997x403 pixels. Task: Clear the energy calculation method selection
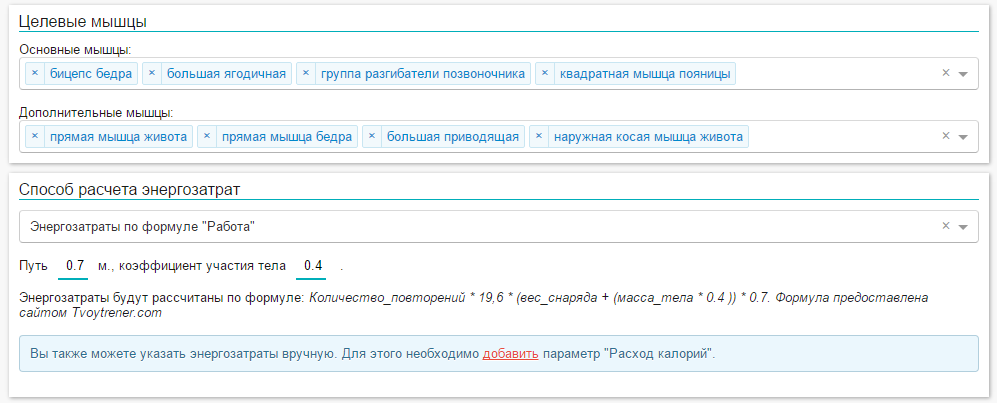[945, 227]
